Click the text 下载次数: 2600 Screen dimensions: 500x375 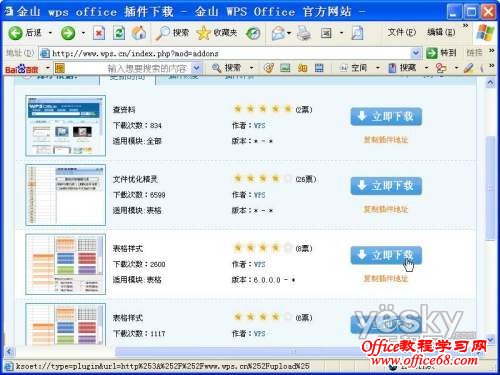[x=139, y=264]
